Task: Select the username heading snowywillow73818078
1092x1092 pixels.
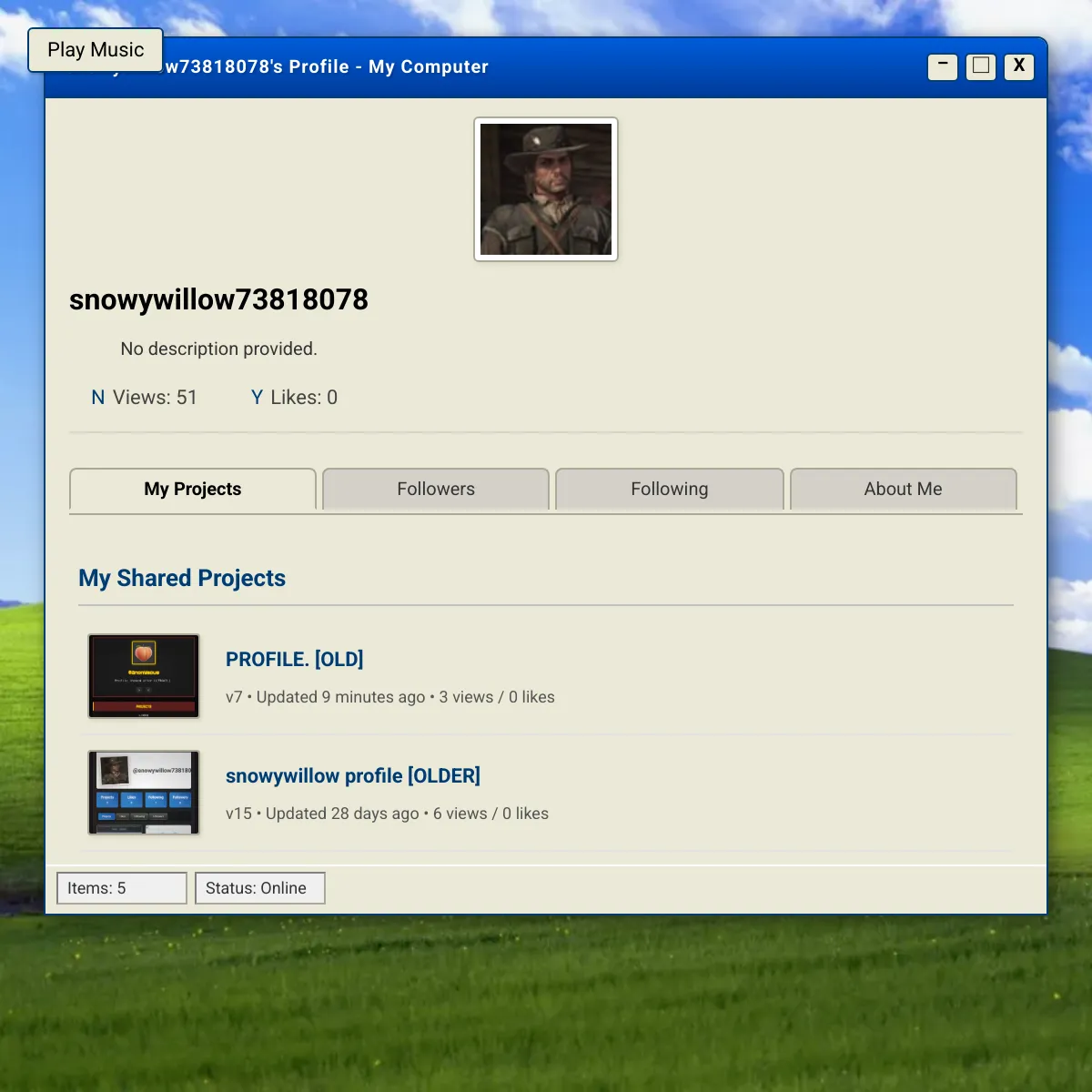Action: coord(218,300)
